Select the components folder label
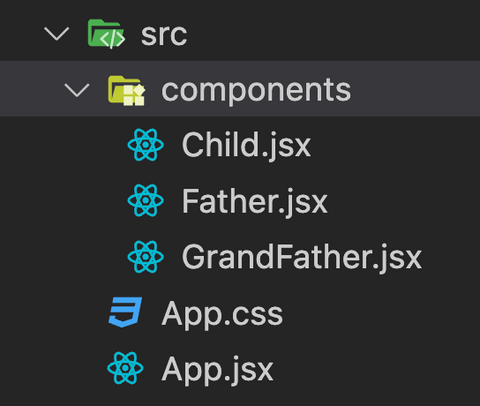The image size is (480, 406). pos(256,91)
